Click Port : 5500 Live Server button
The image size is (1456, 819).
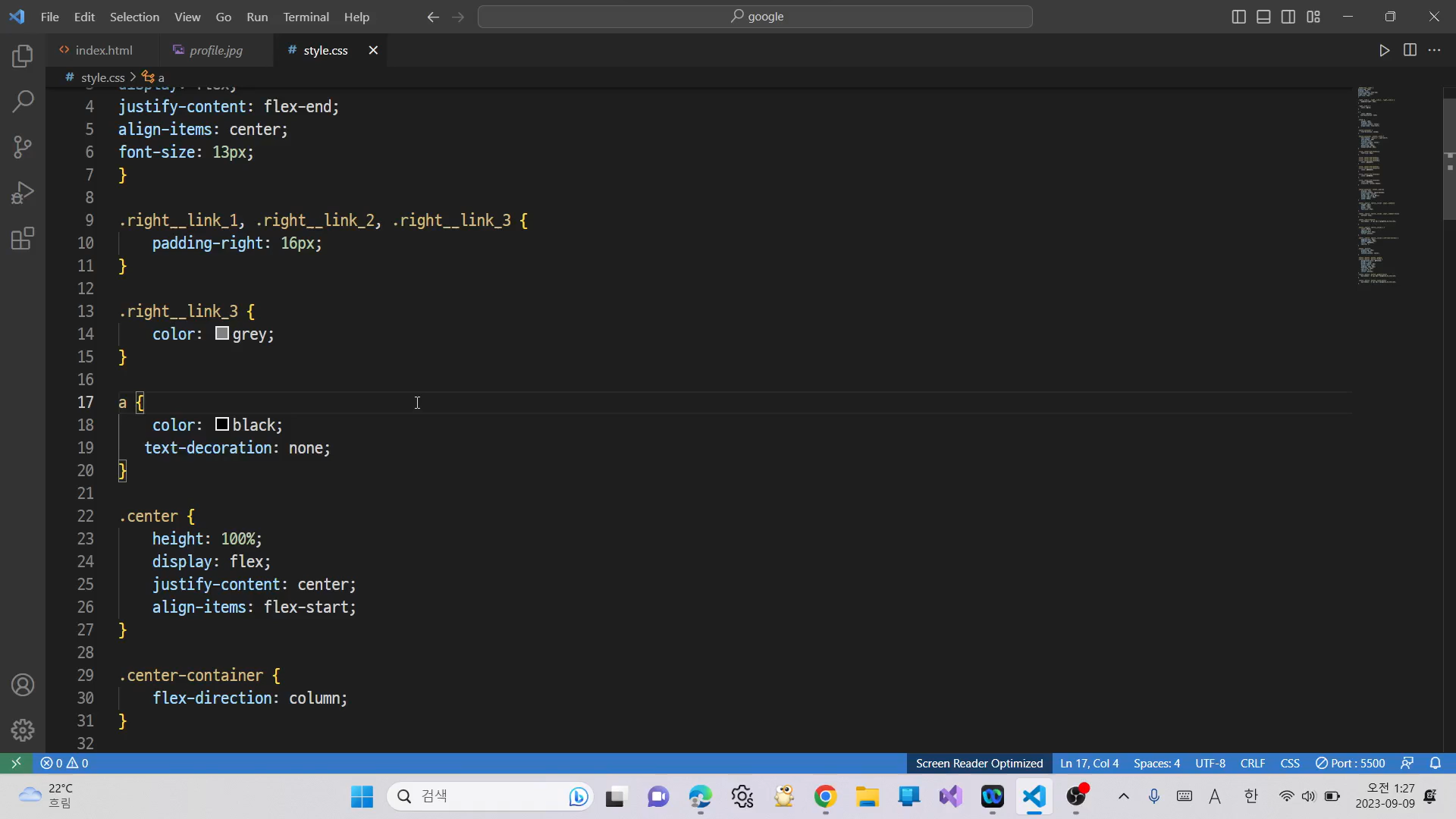click(1350, 763)
